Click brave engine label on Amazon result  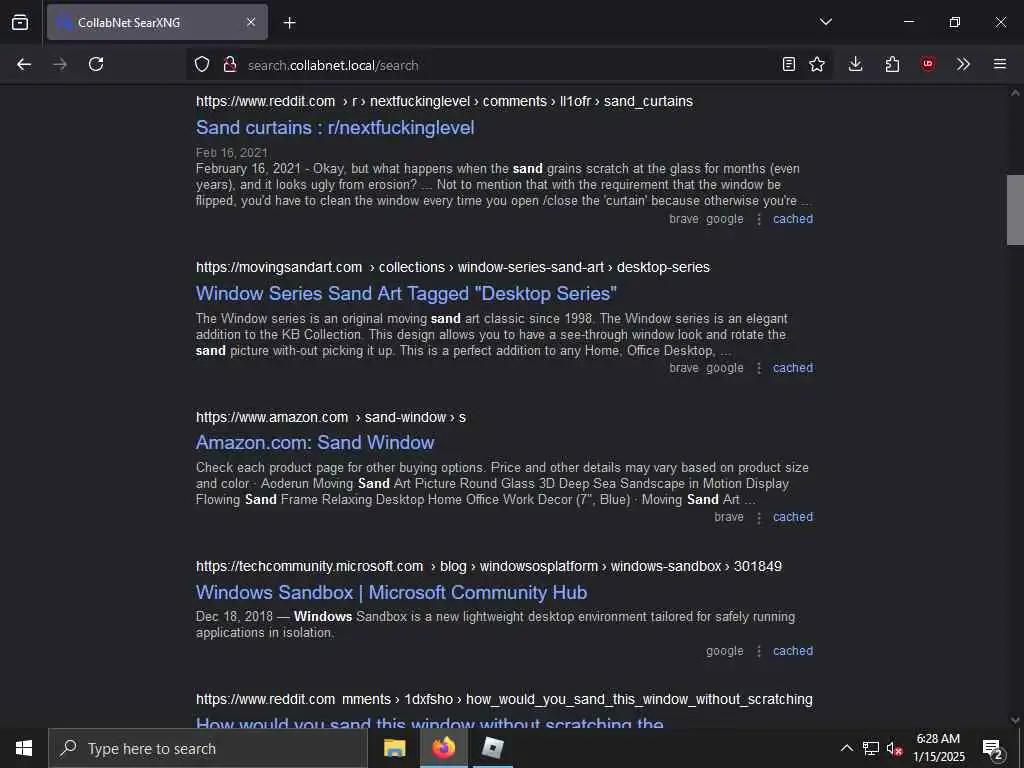[729, 517]
